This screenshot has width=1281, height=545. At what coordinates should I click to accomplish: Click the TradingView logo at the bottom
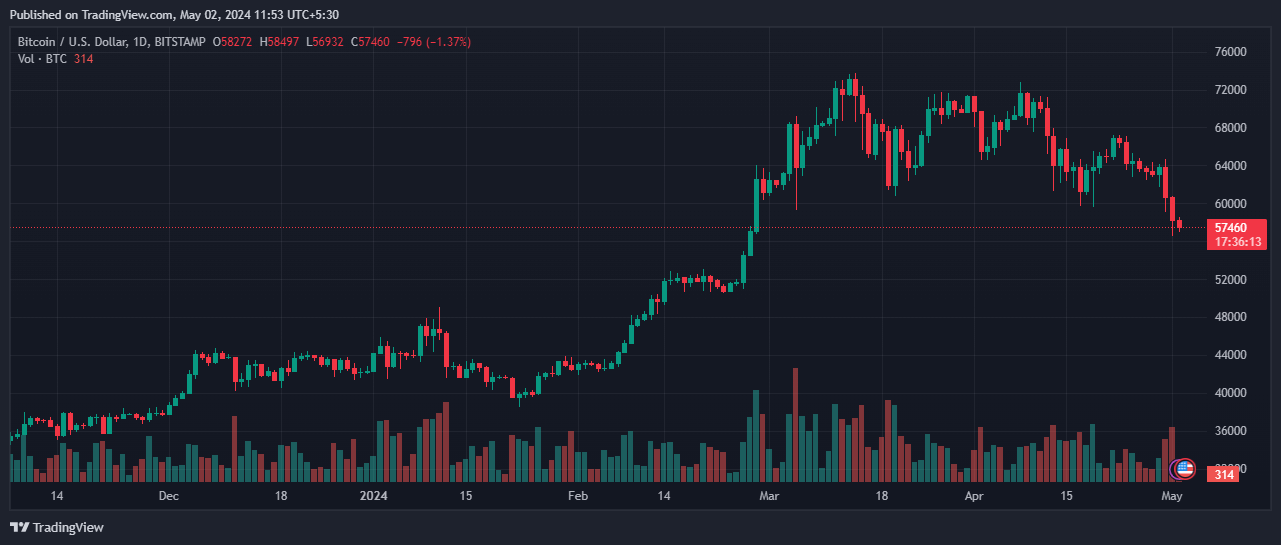coord(57,527)
